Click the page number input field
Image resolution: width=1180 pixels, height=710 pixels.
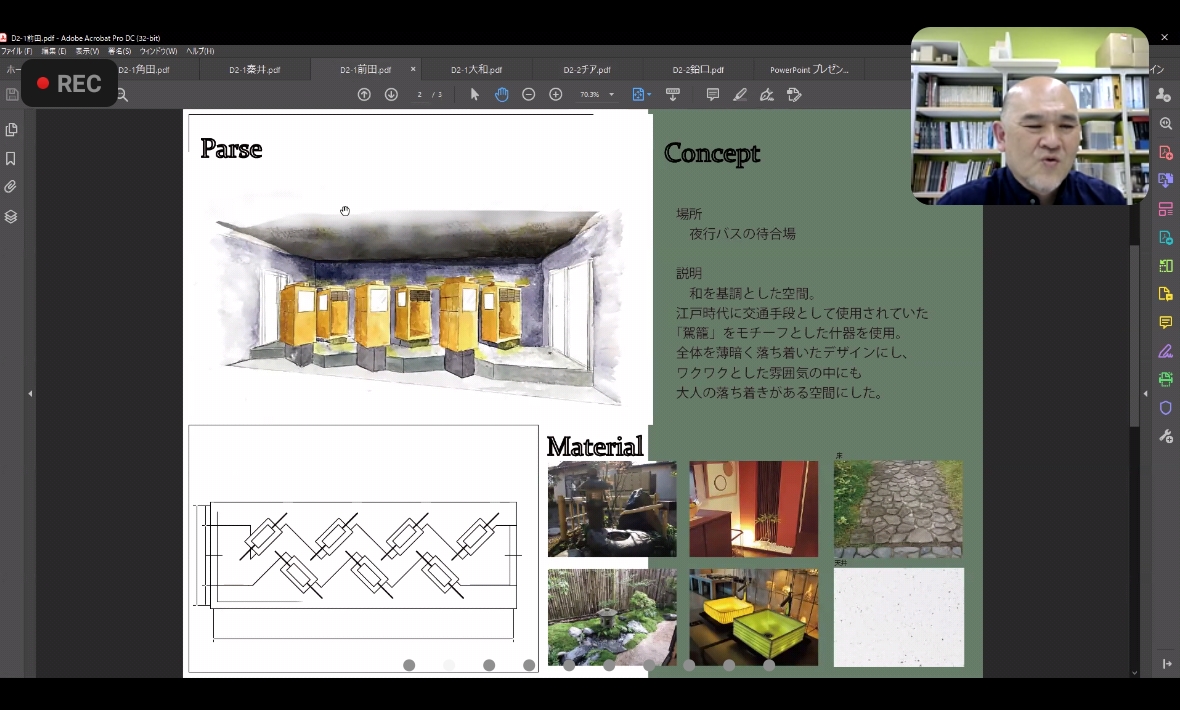tap(420, 95)
